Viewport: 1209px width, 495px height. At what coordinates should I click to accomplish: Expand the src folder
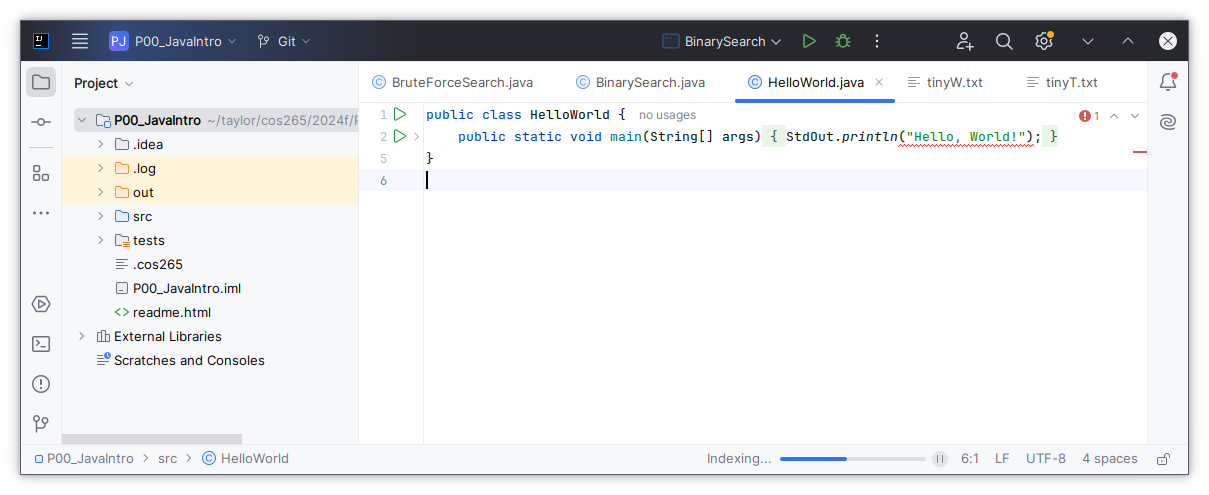pyautogui.click(x=101, y=216)
